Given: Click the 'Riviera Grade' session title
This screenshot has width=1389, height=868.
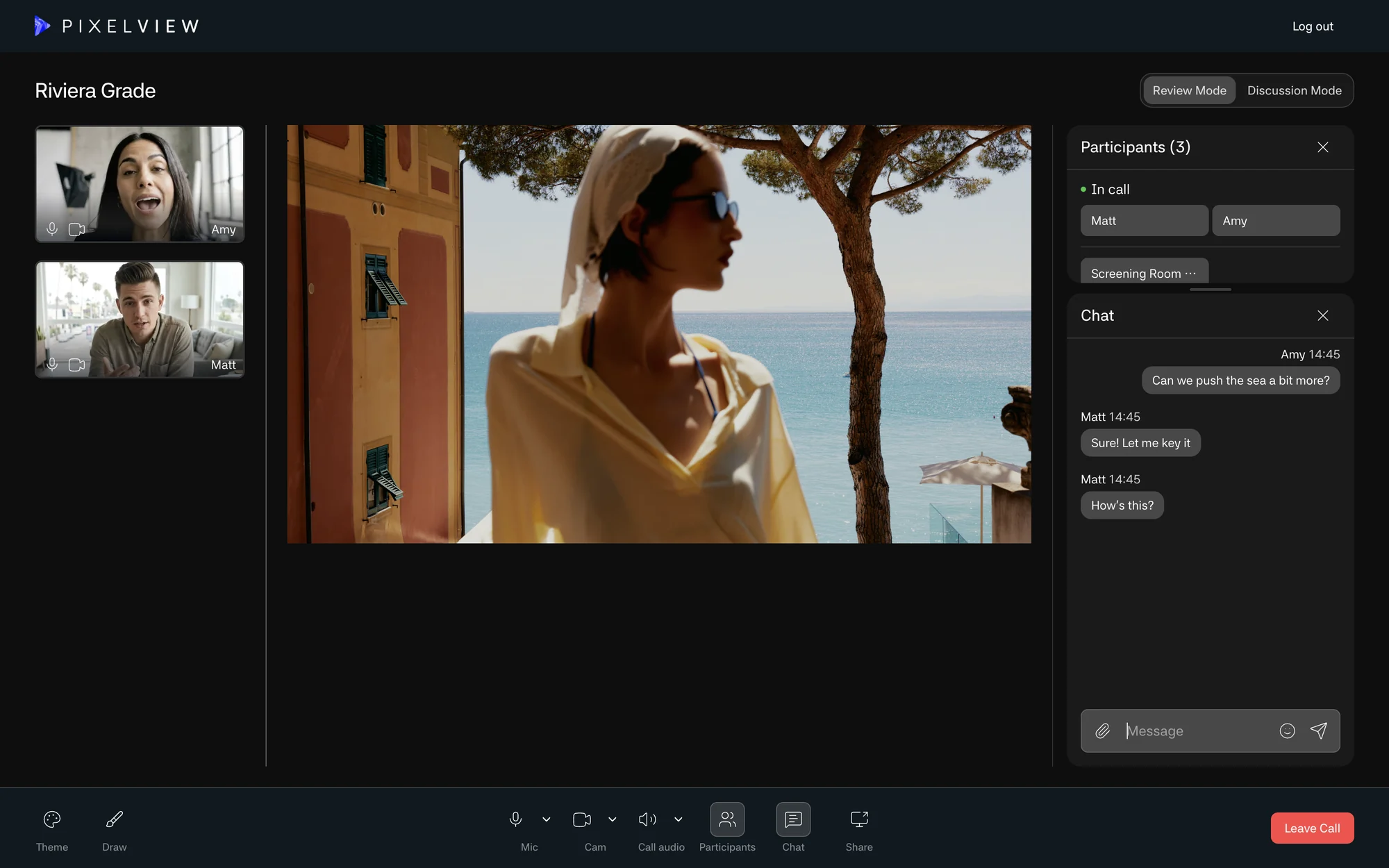Looking at the screenshot, I should point(95,90).
